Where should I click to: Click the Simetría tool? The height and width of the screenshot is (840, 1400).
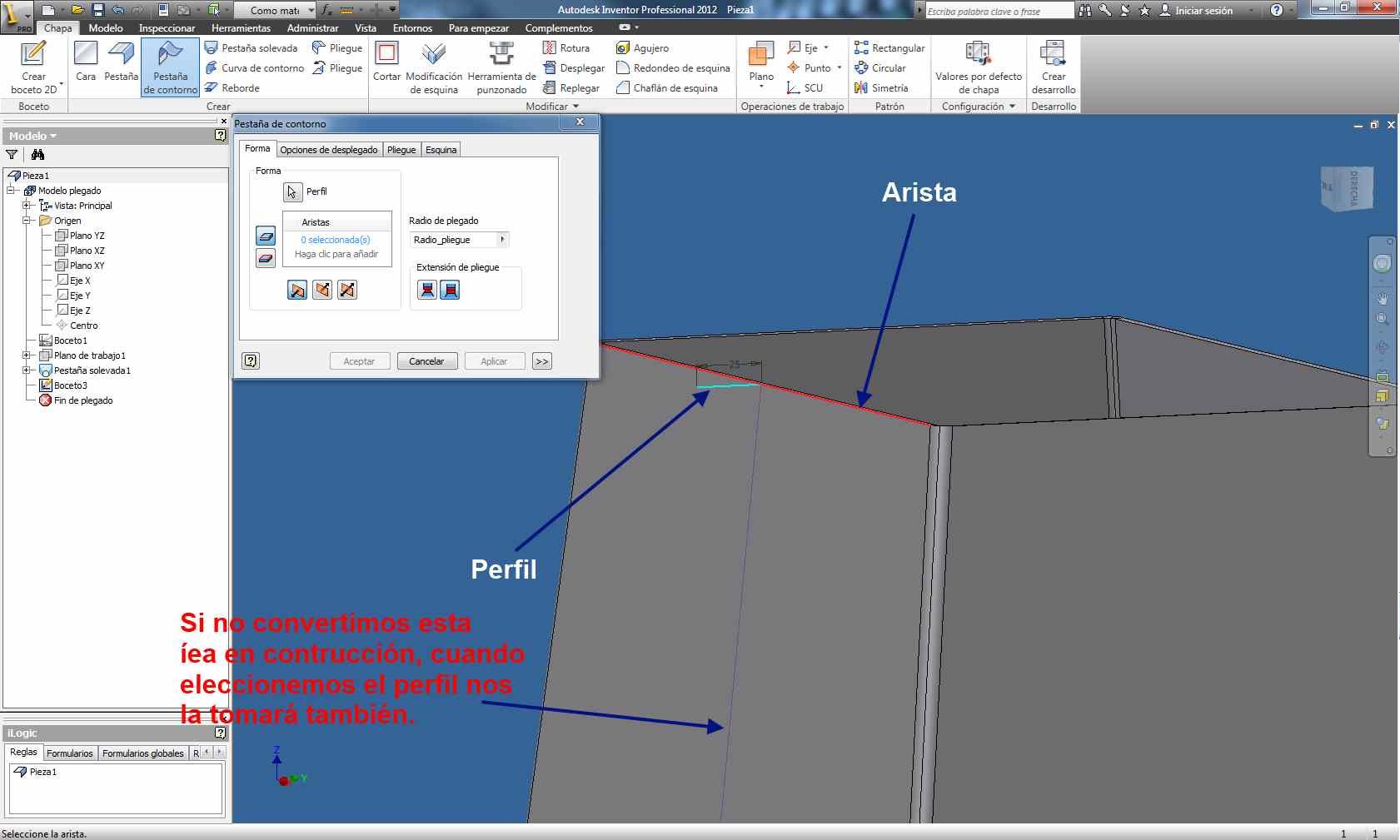(x=880, y=88)
